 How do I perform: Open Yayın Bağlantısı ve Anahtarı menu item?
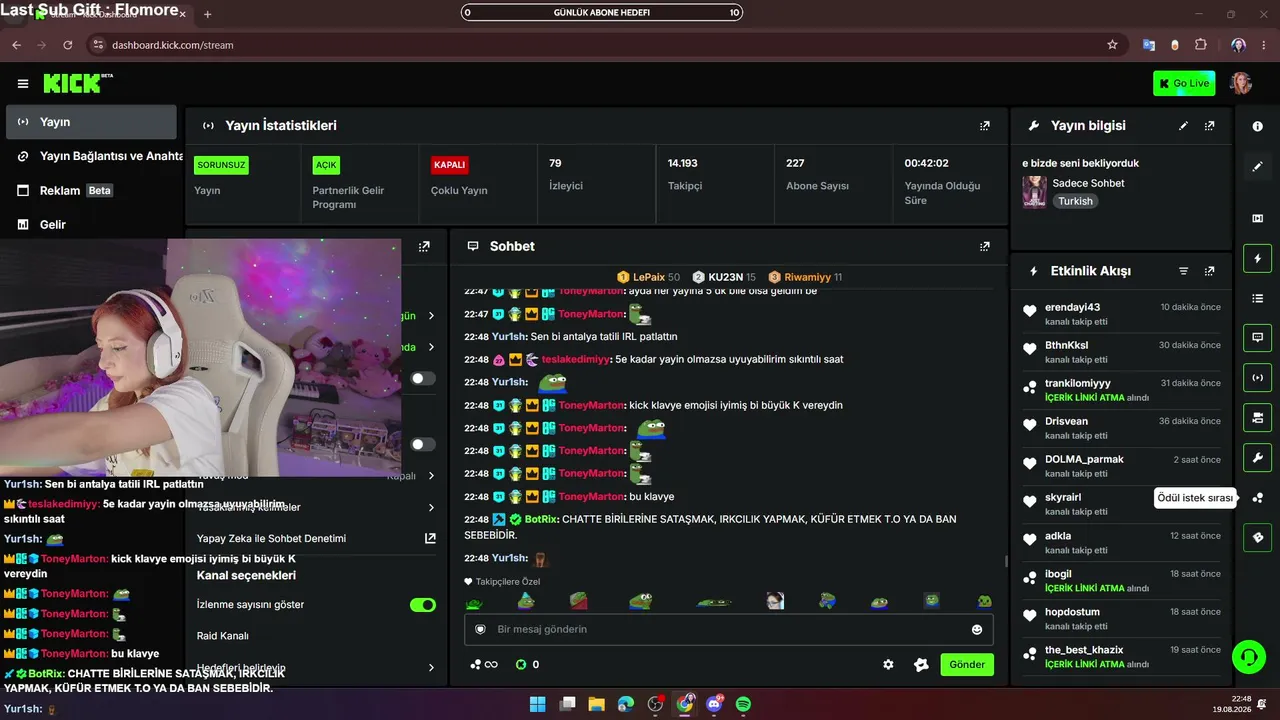(x=98, y=156)
